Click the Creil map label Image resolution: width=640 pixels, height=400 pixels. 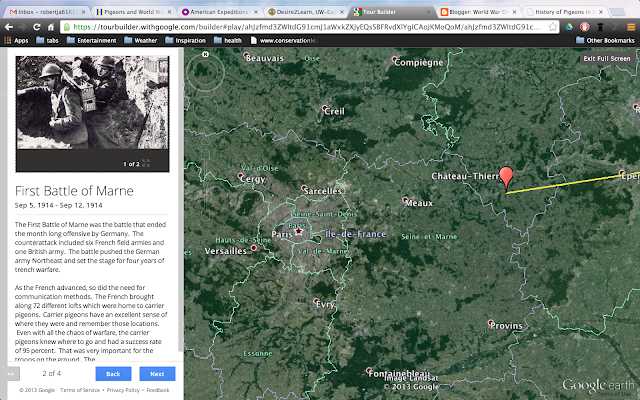pyautogui.click(x=334, y=111)
